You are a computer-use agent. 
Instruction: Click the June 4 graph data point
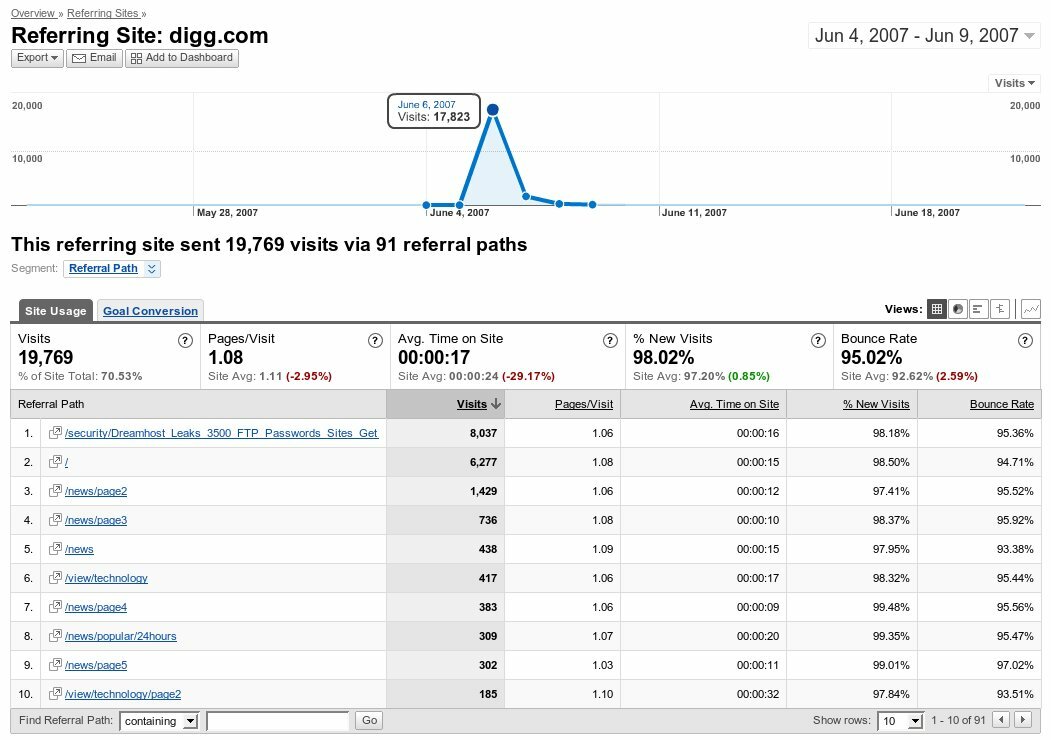point(426,205)
